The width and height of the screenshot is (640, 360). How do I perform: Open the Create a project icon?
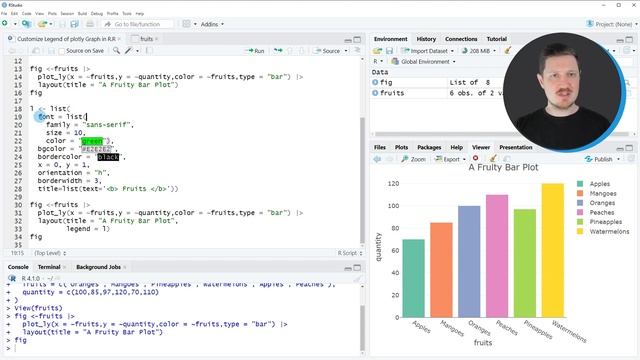27,24
